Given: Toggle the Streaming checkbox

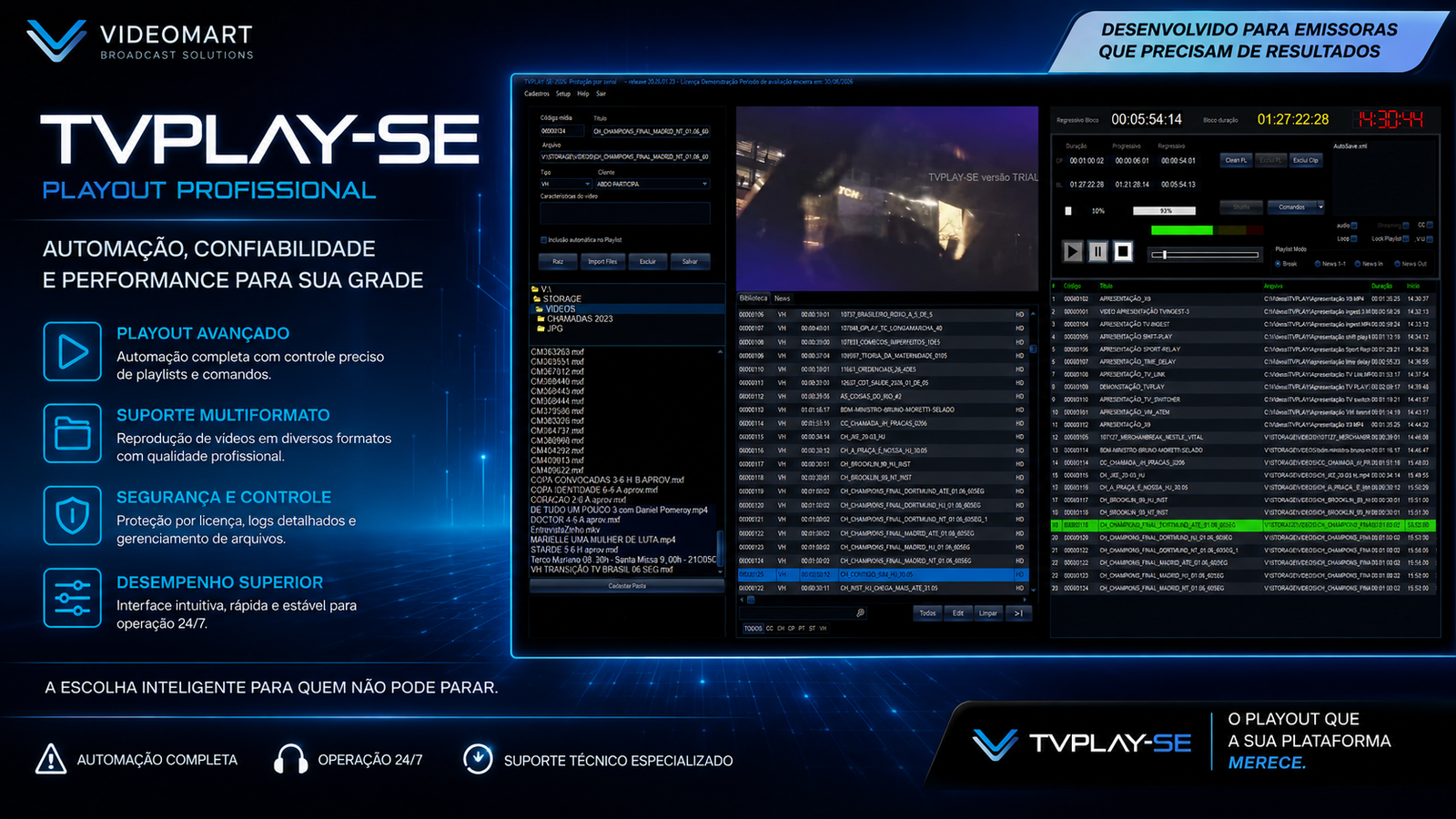Looking at the screenshot, I should click(x=1406, y=225).
